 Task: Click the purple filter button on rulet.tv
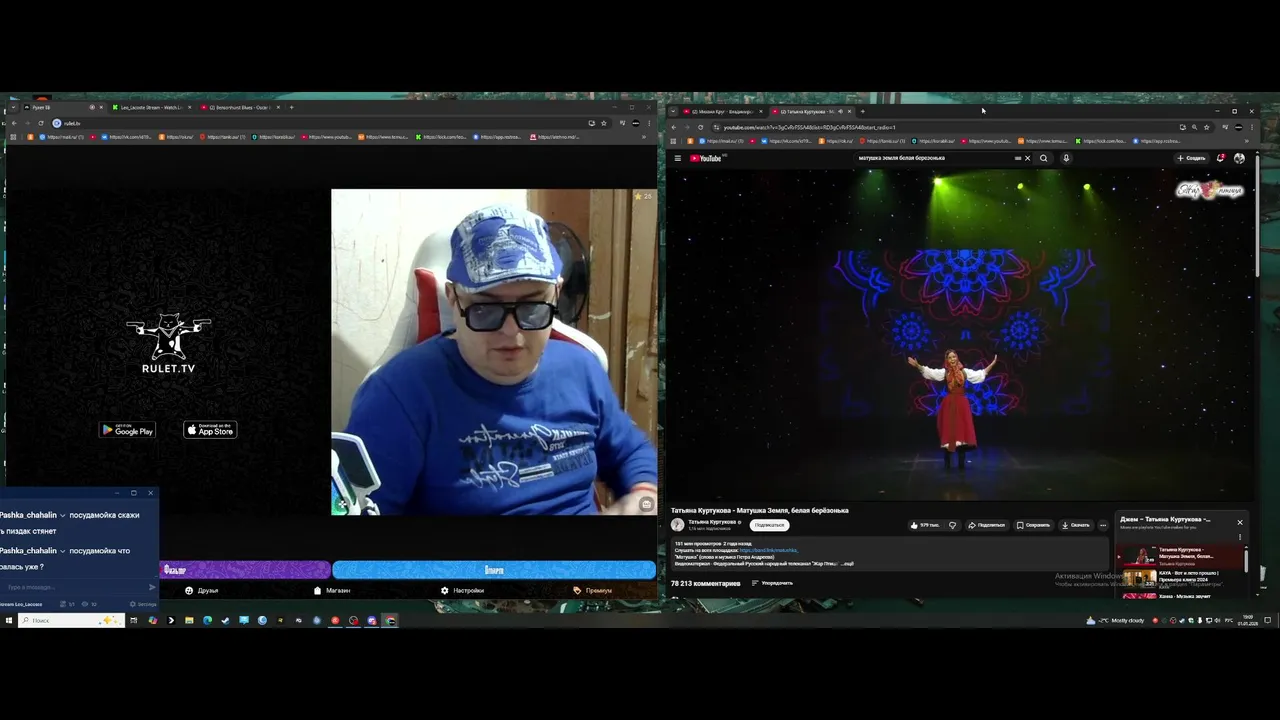point(245,570)
